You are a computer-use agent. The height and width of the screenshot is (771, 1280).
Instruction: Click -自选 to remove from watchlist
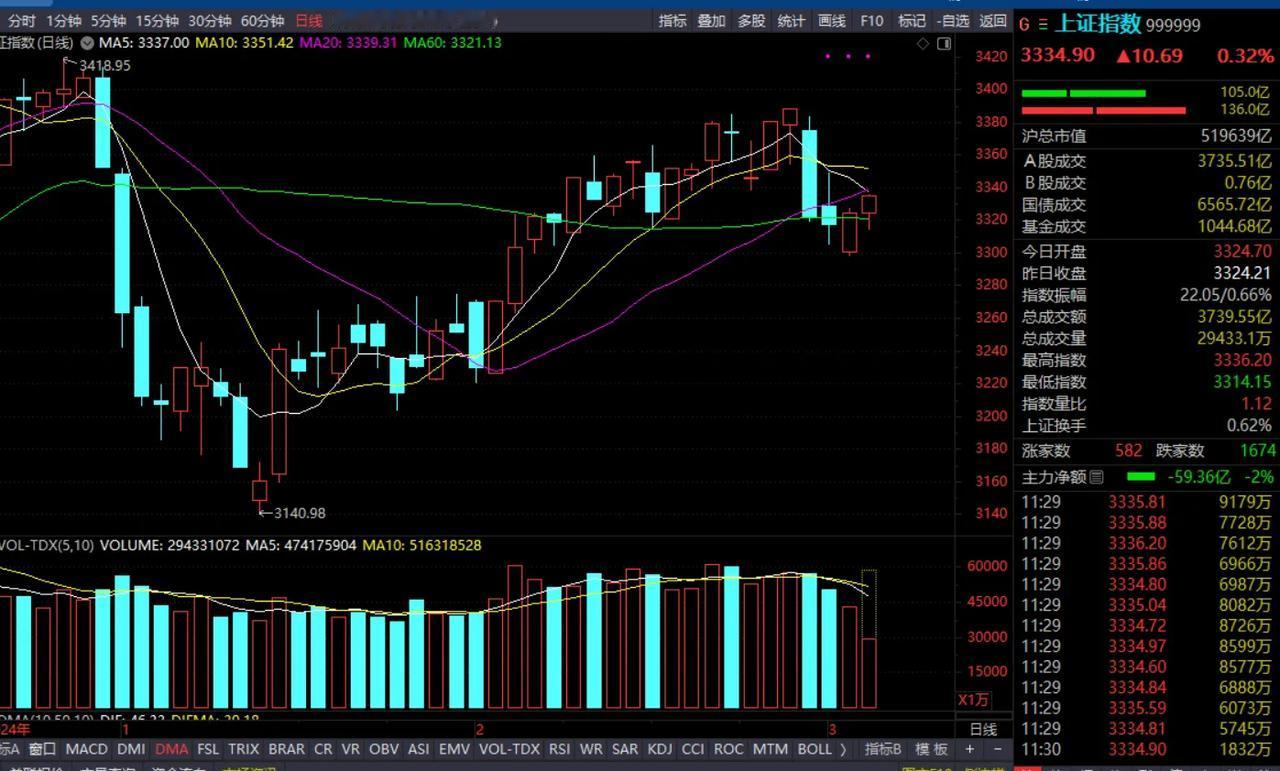(954, 20)
